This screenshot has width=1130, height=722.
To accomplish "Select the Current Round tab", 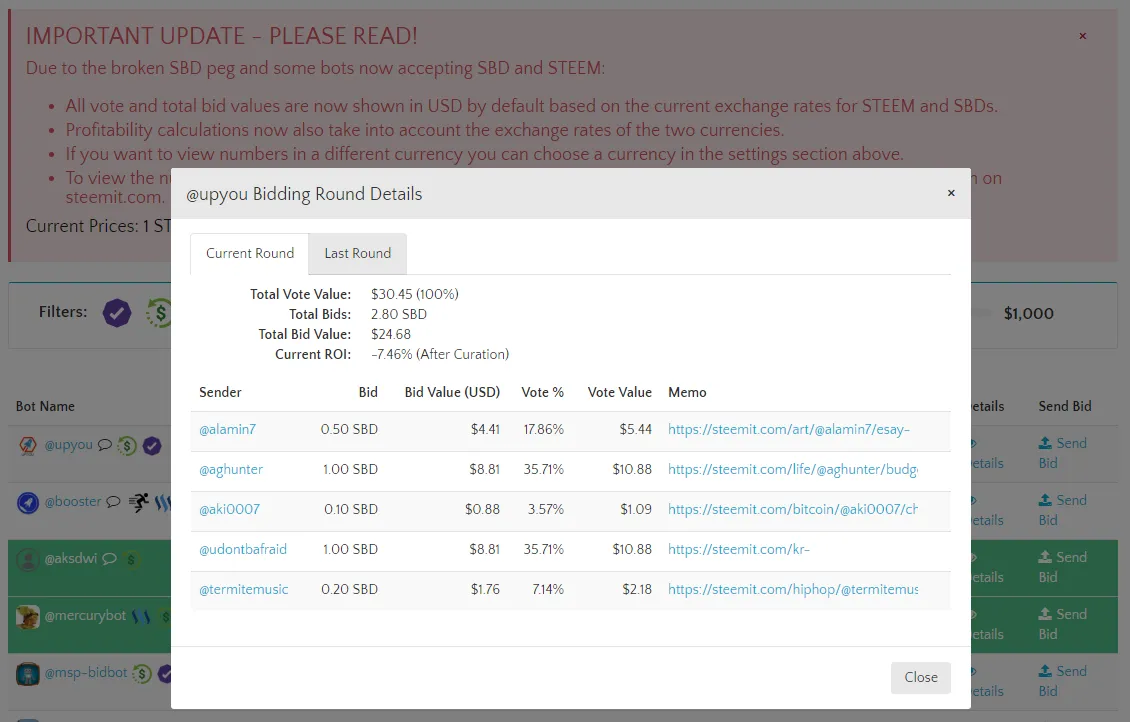I will pyautogui.click(x=250, y=254).
